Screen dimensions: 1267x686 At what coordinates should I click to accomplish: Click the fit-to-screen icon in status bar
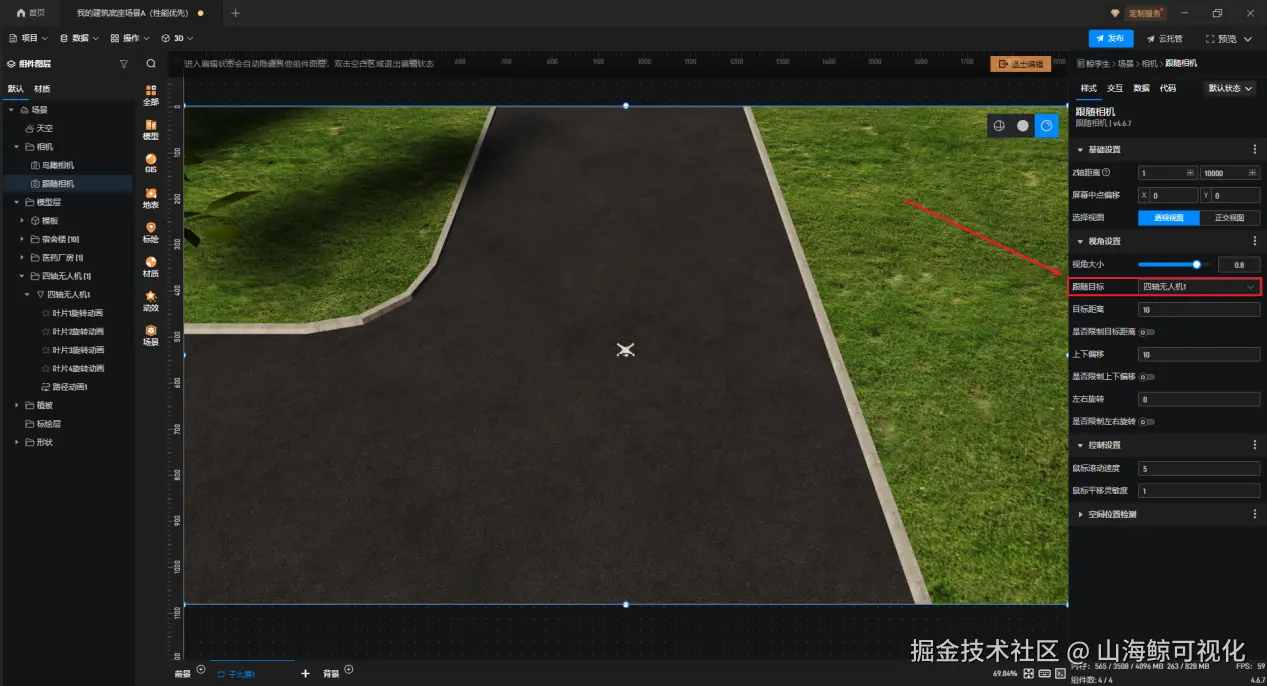click(1028, 674)
